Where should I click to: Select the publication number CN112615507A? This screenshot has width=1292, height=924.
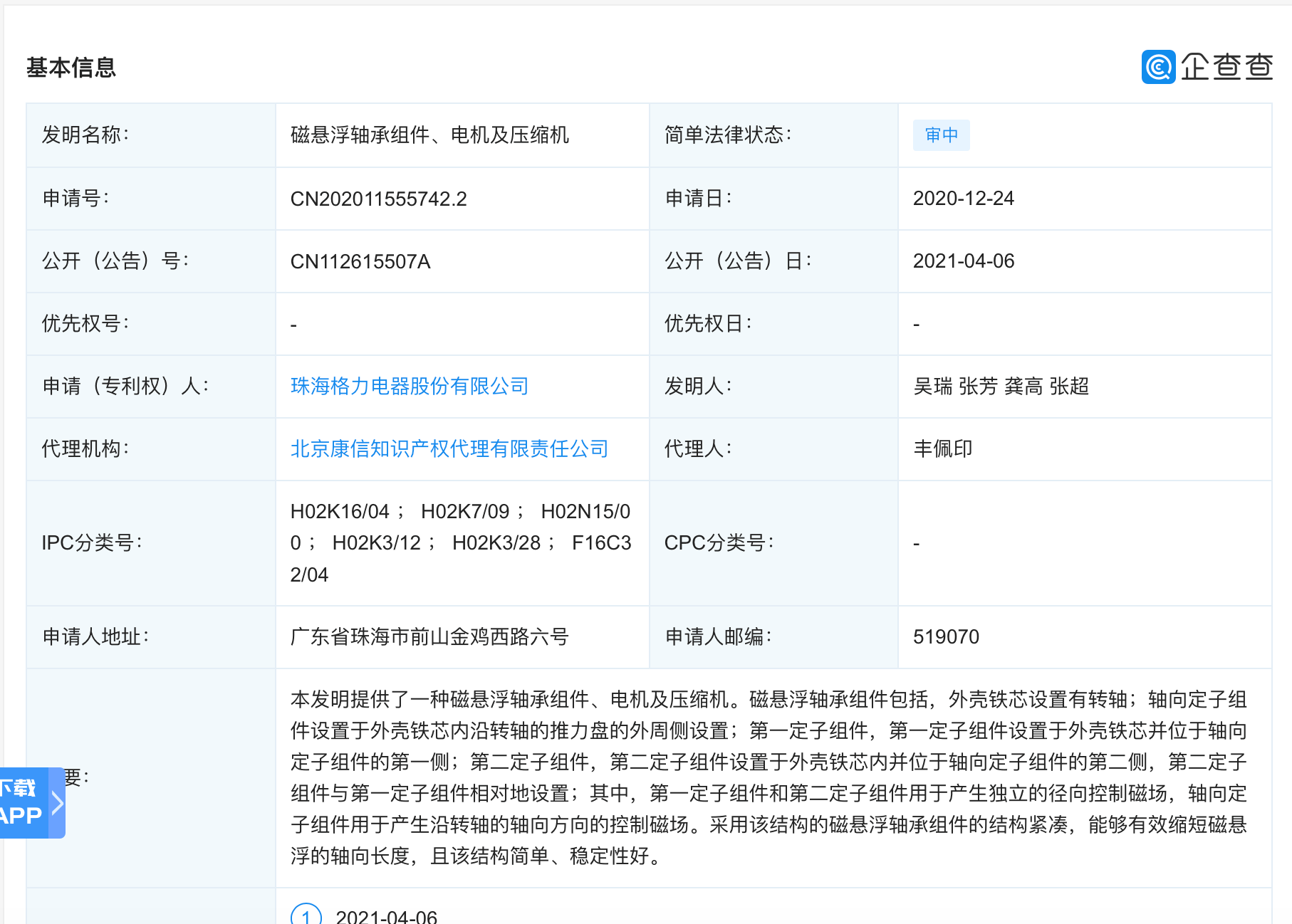[x=361, y=261]
